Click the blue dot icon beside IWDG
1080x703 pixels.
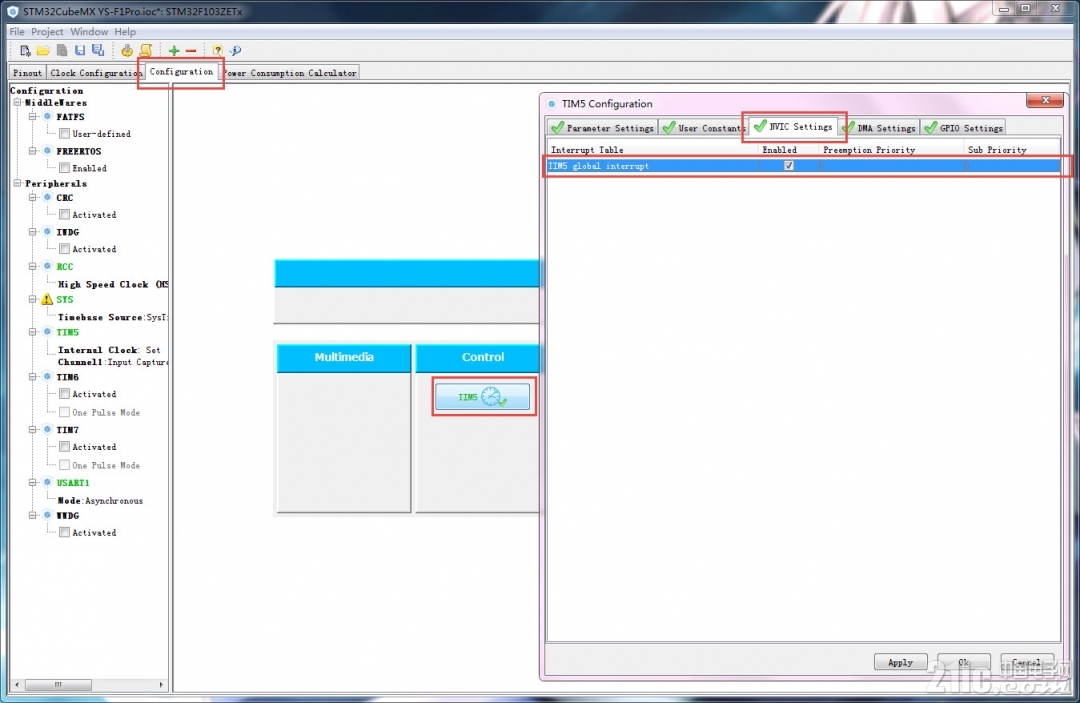pos(48,231)
